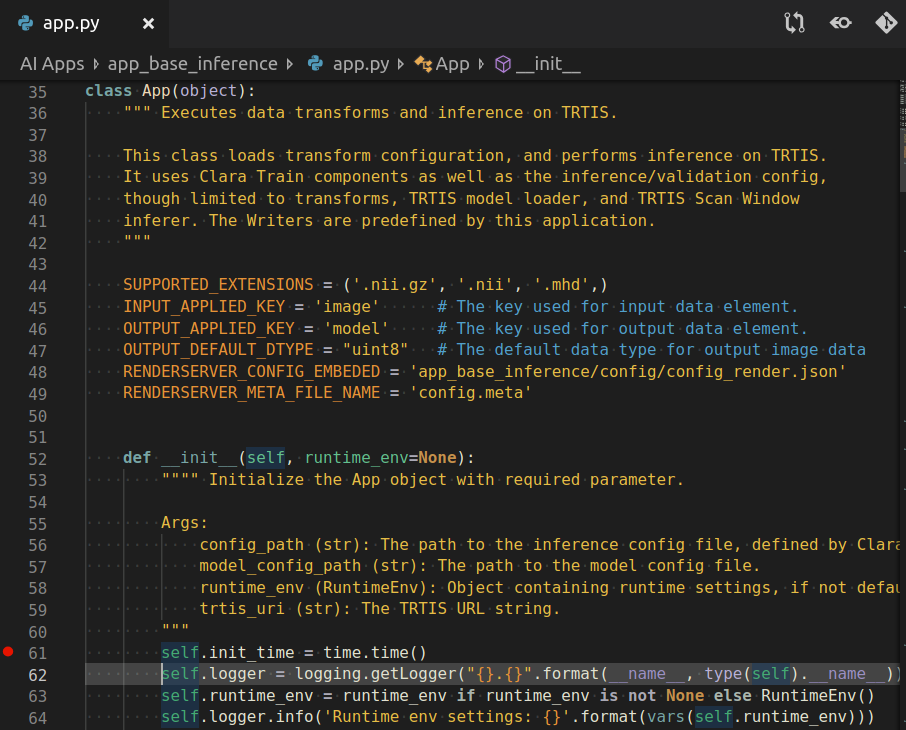Click line number 35 in the gutter

coord(37,91)
